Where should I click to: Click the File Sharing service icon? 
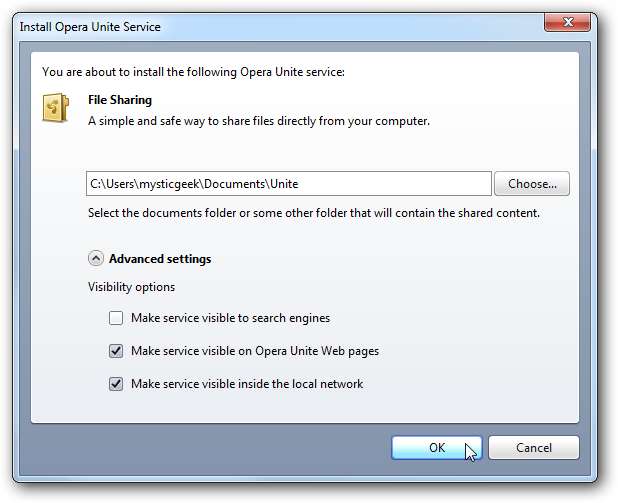click(56, 107)
